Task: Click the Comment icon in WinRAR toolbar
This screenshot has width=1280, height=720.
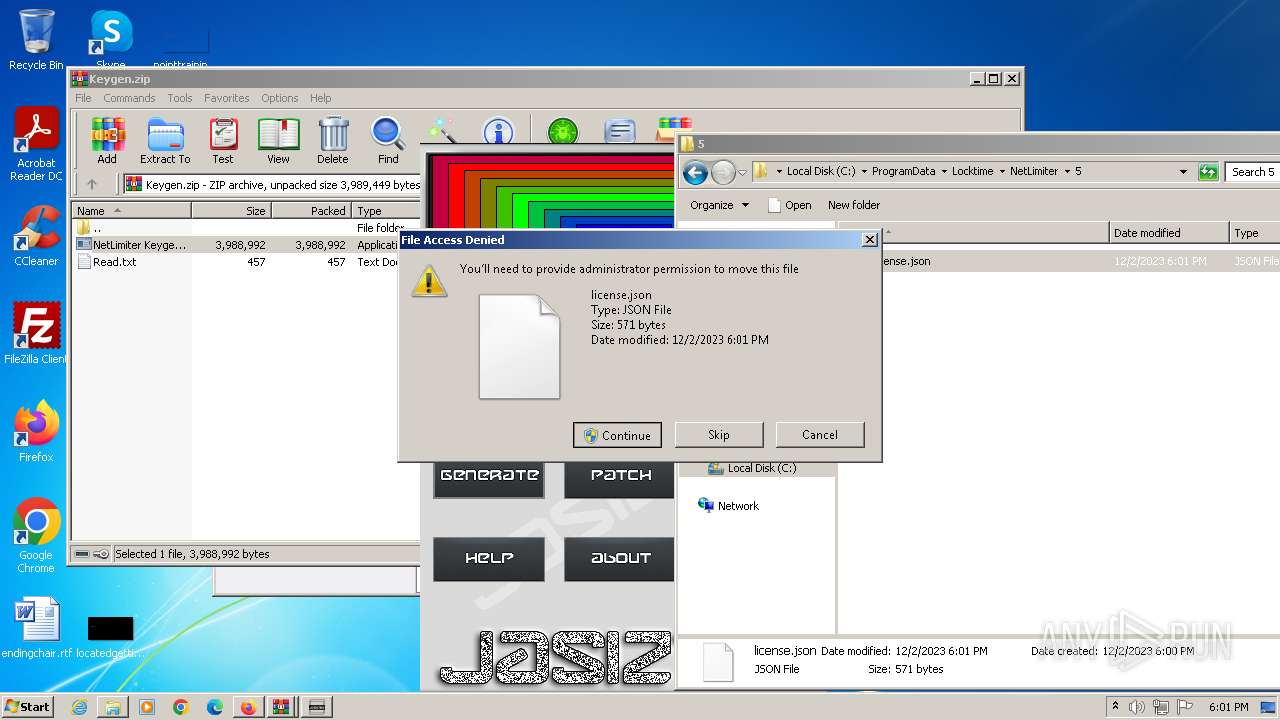Action: coord(620,131)
